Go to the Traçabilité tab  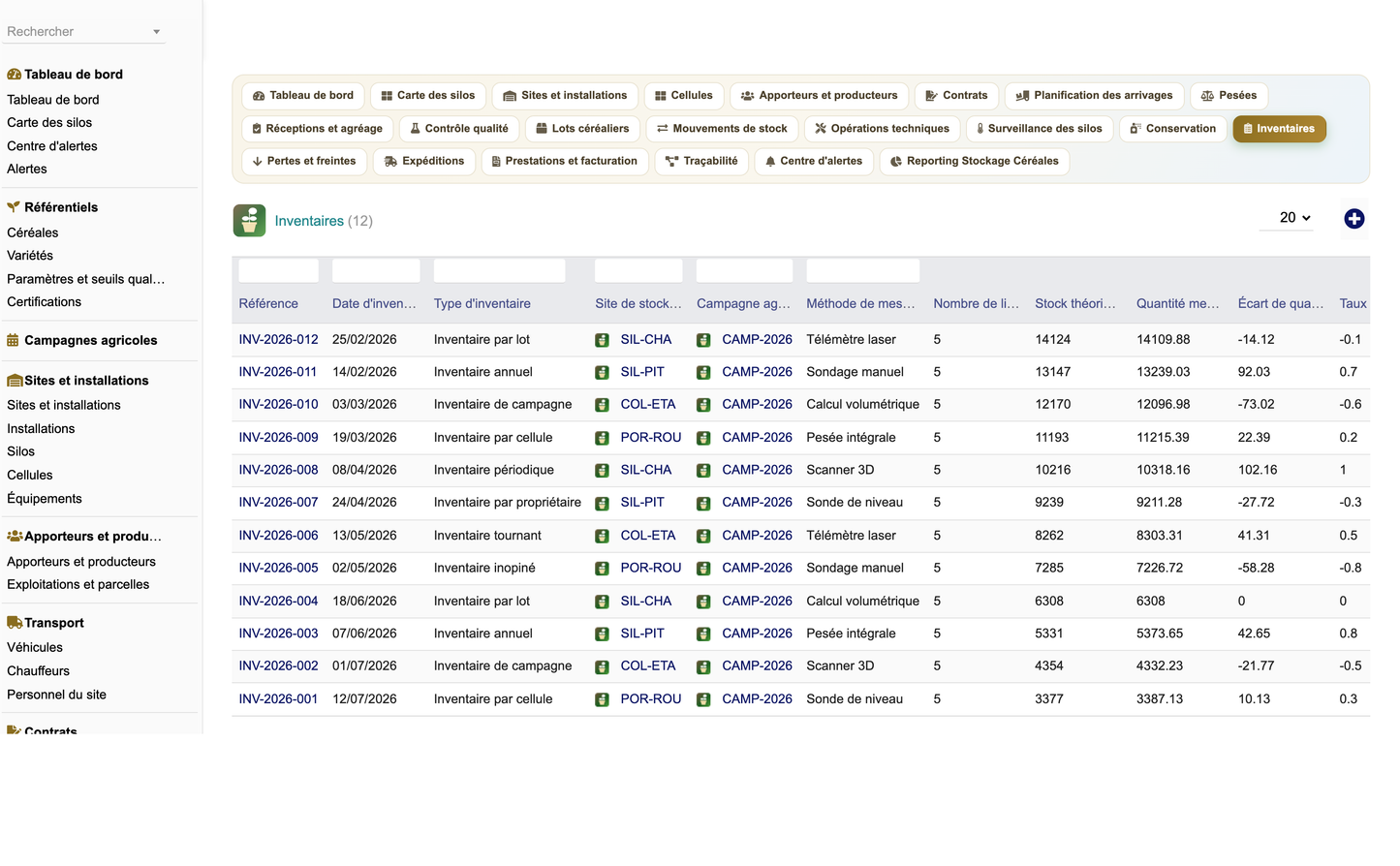point(702,162)
